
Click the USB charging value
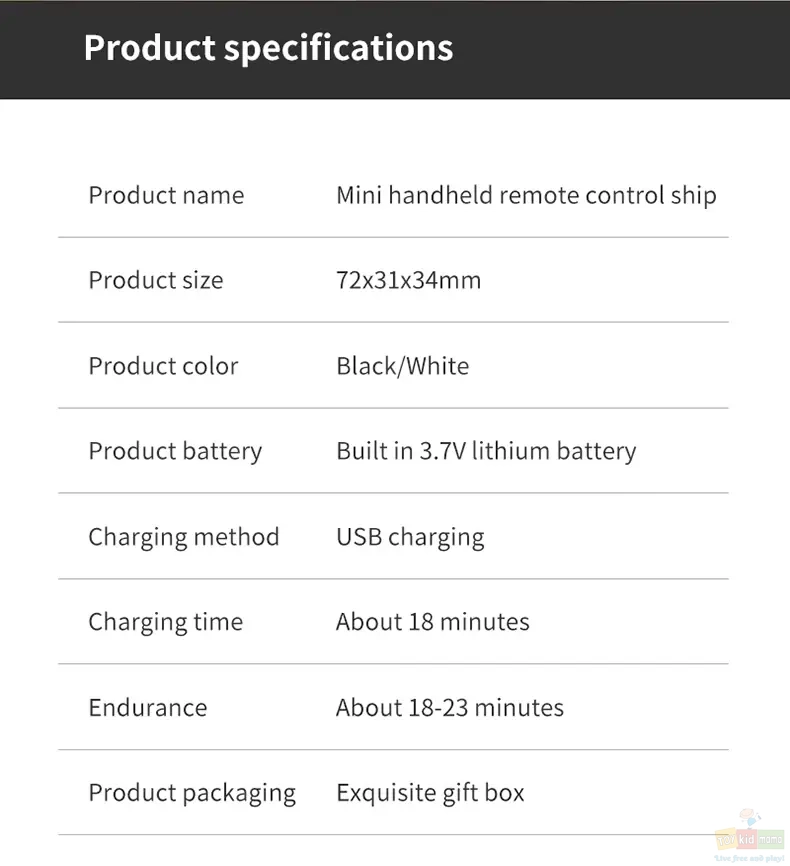pyautogui.click(x=410, y=537)
